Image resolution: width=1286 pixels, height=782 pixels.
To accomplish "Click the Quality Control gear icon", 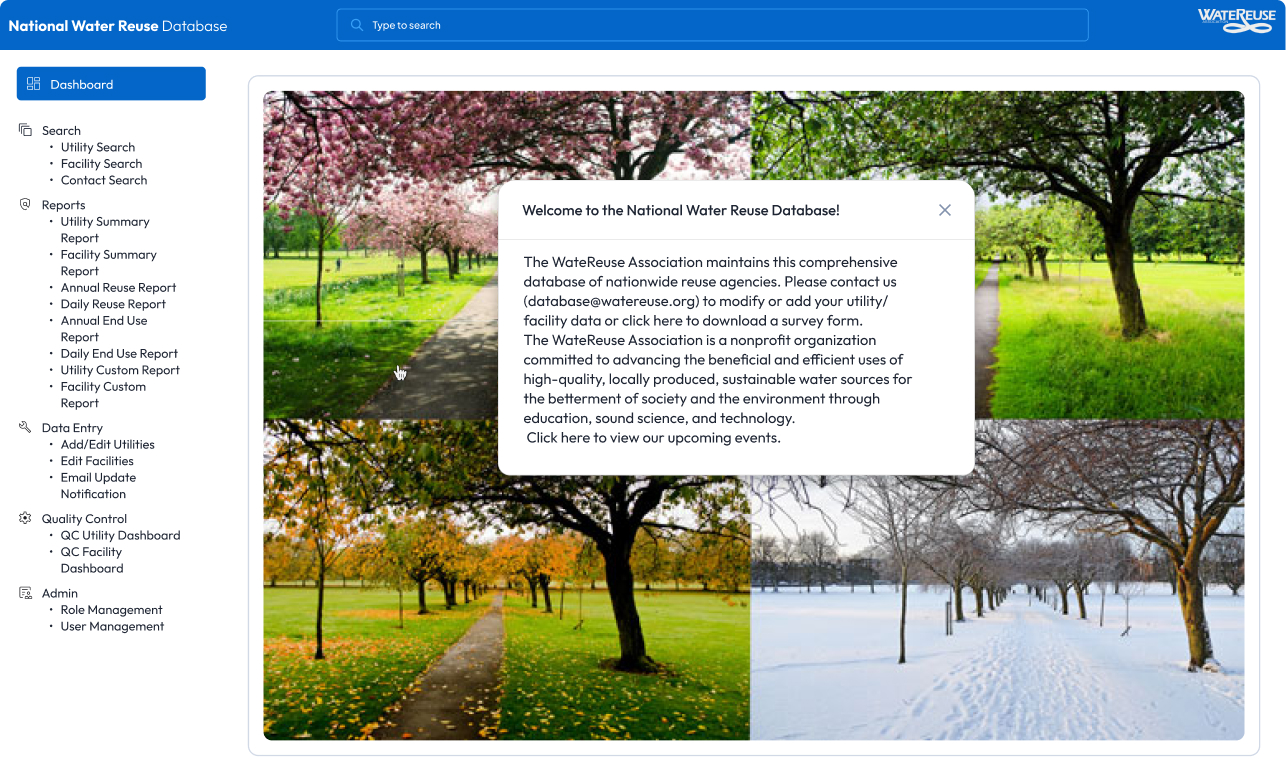I will (25, 518).
